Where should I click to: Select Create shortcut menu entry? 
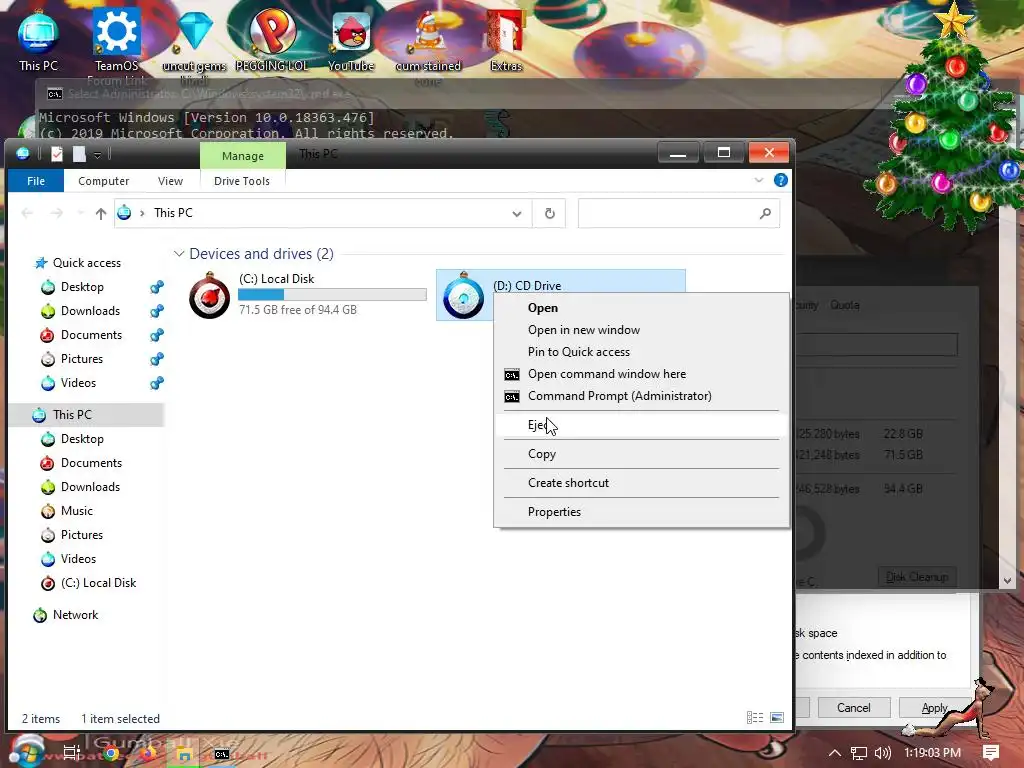[x=641, y=483]
